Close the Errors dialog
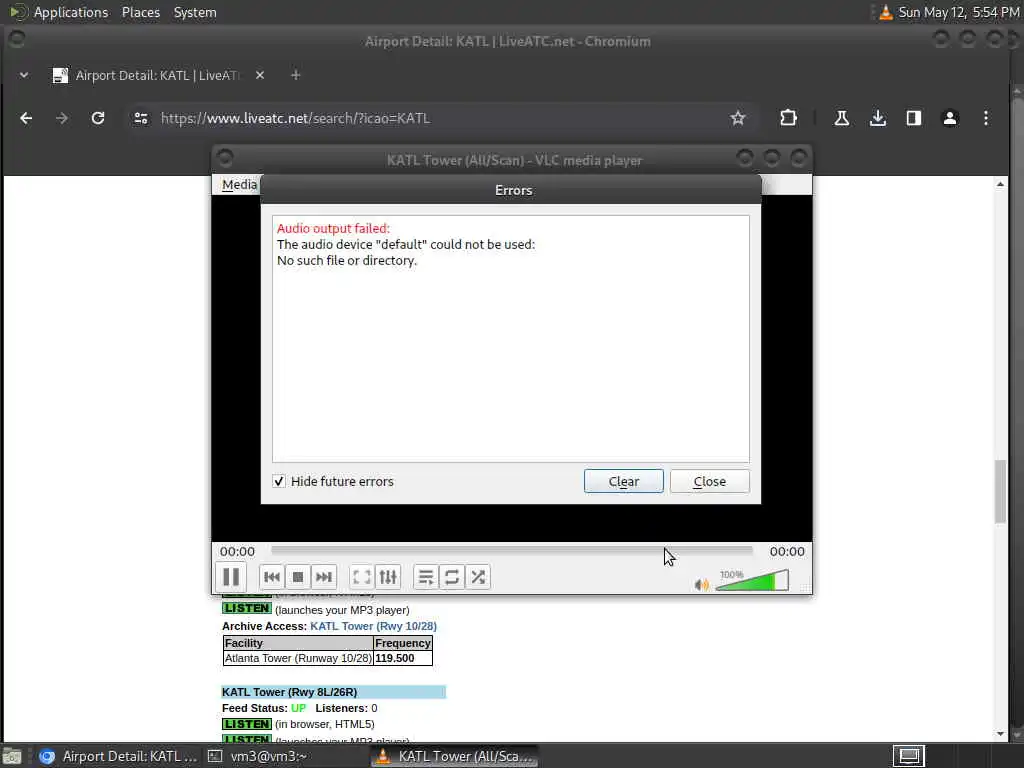 710,481
